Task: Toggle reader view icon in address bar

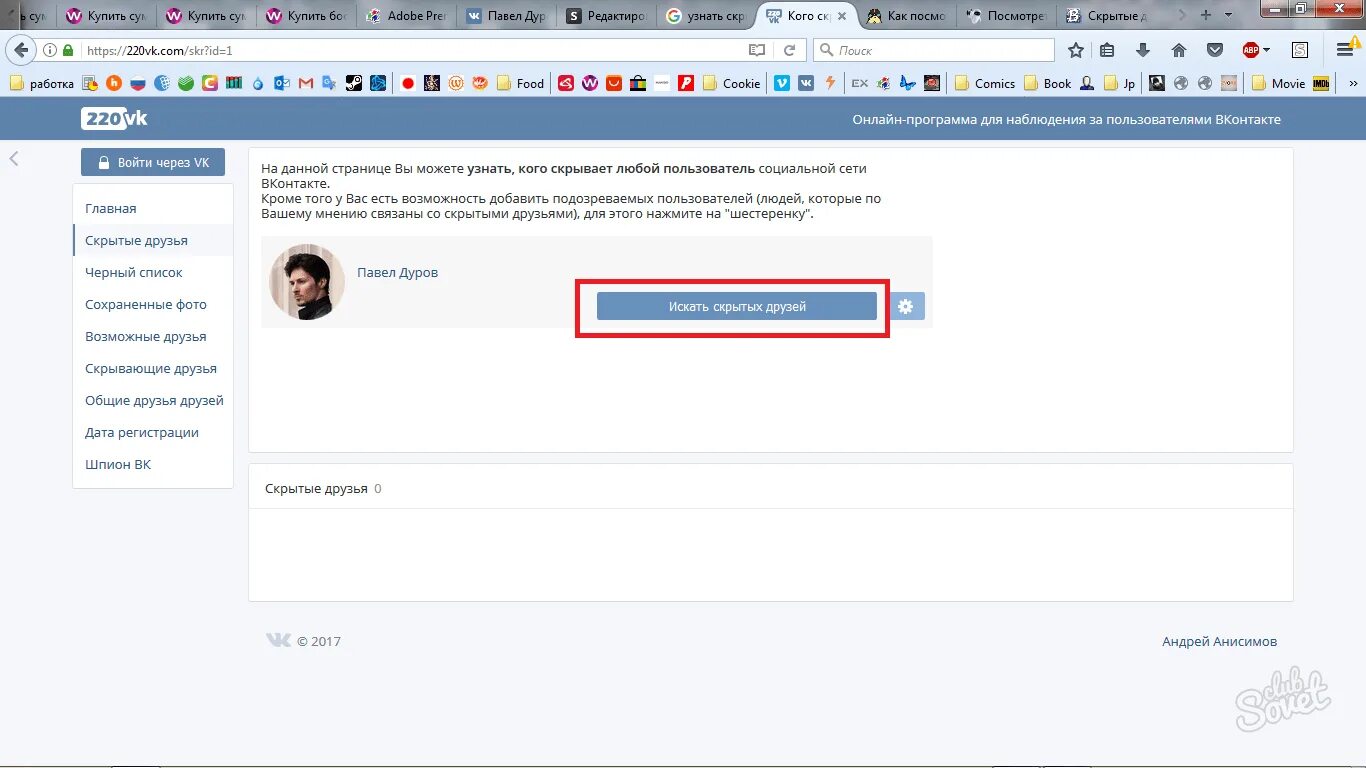Action: (x=757, y=50)
